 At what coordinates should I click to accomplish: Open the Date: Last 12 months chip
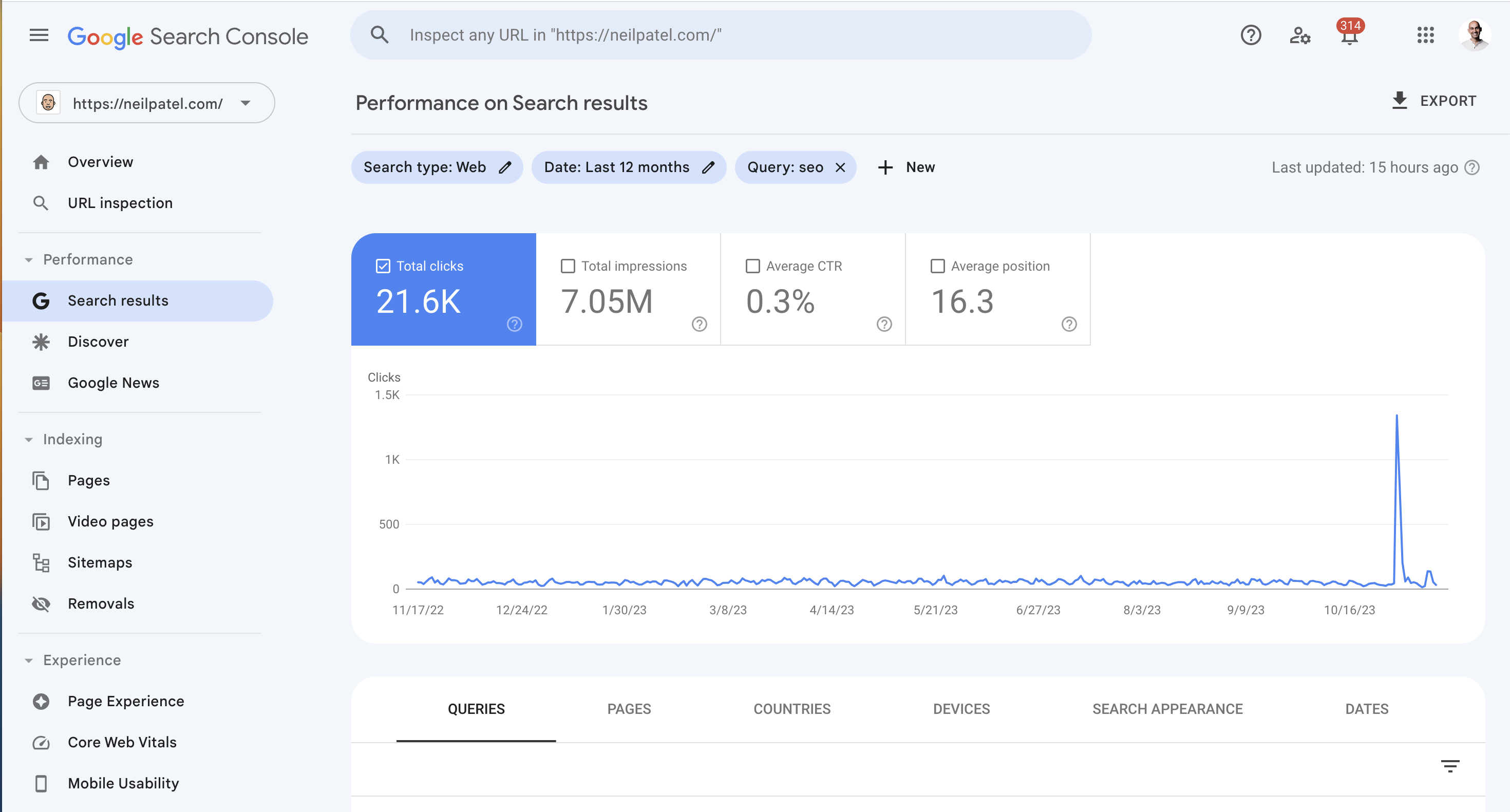tap(628, 167)
